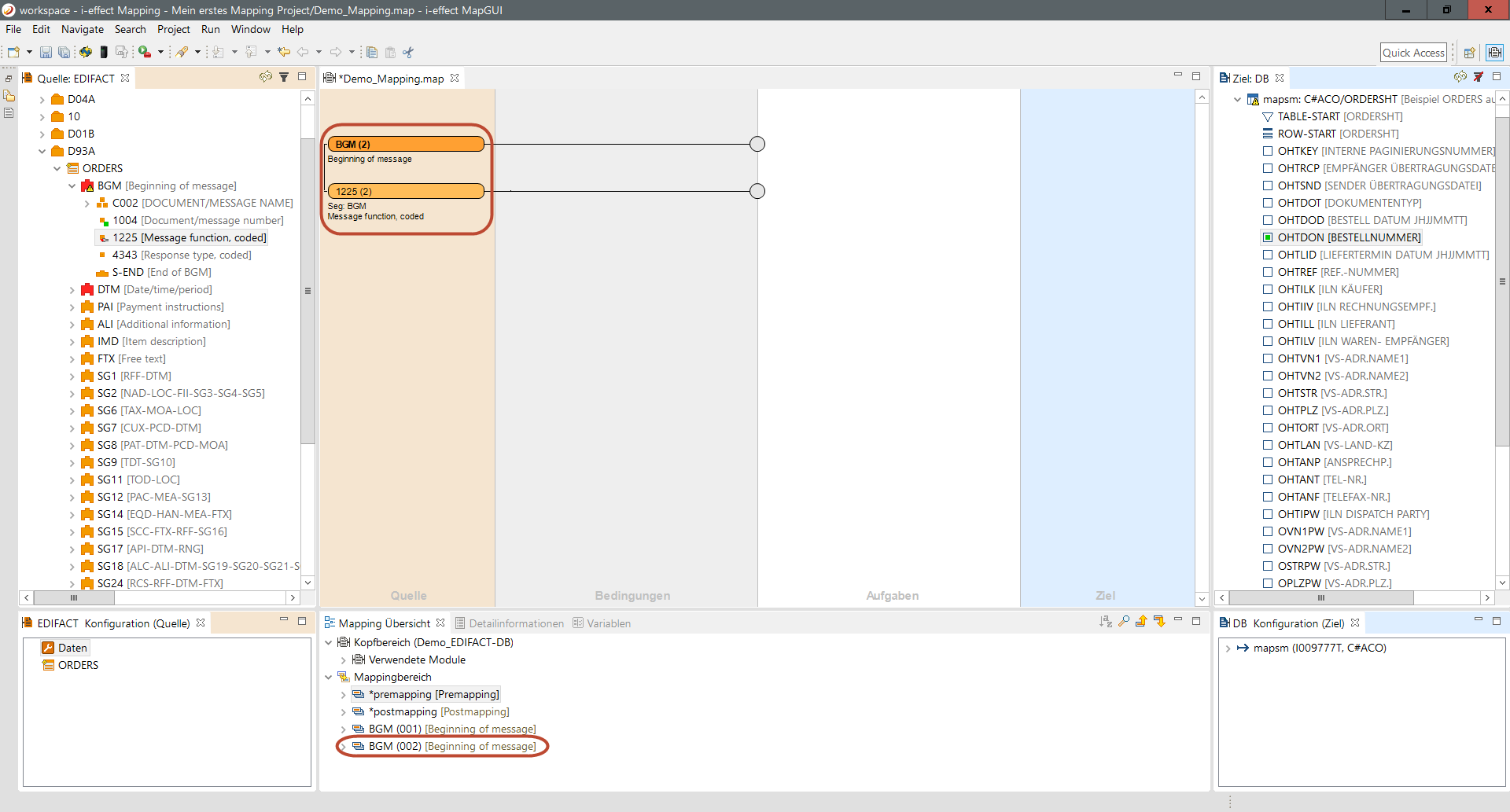Select the ORDERS item in EDIFACT Konfiguration

[x=78, y=665]
